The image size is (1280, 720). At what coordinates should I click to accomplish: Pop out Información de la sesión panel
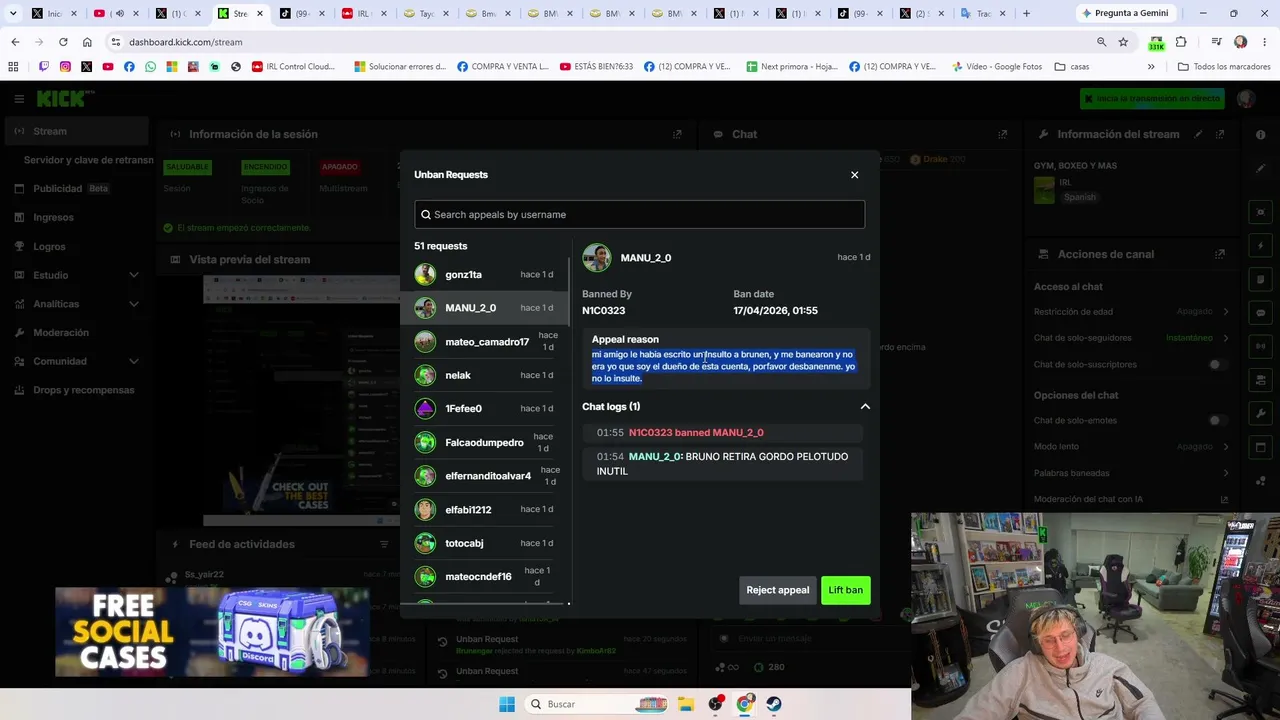coord(677,134)
